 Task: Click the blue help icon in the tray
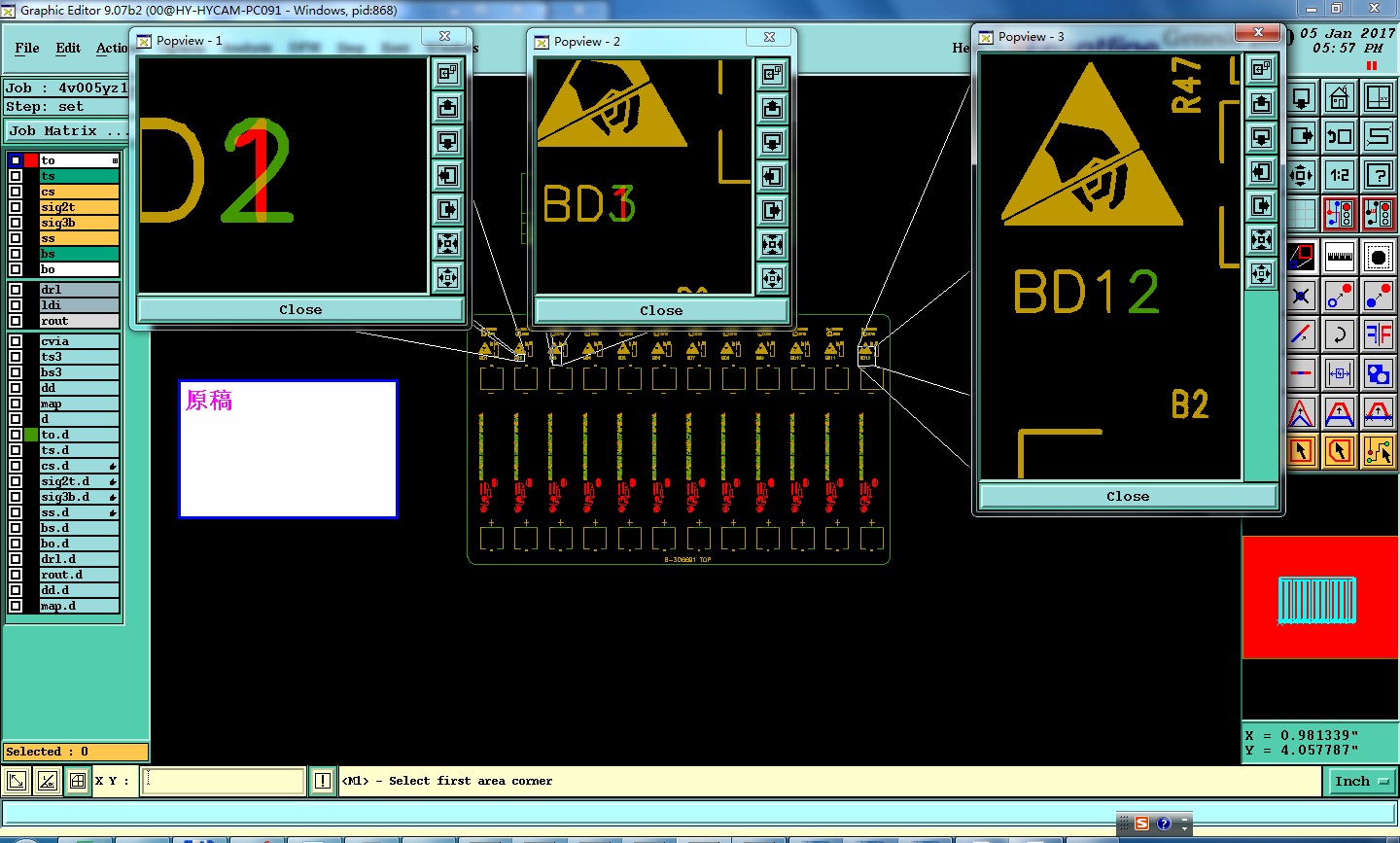1163,824
